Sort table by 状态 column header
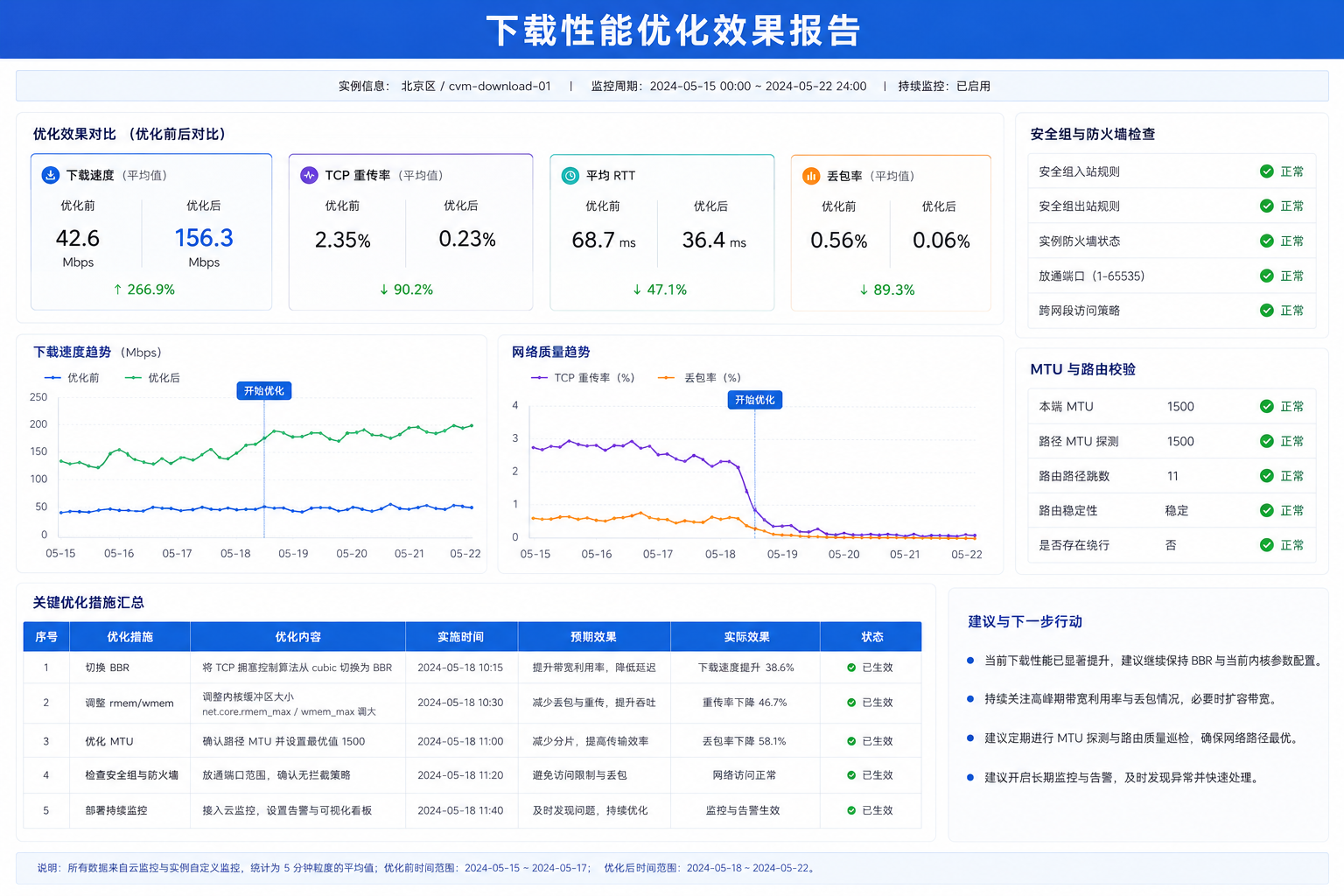 pyautogui.click(x=871, y=637)
